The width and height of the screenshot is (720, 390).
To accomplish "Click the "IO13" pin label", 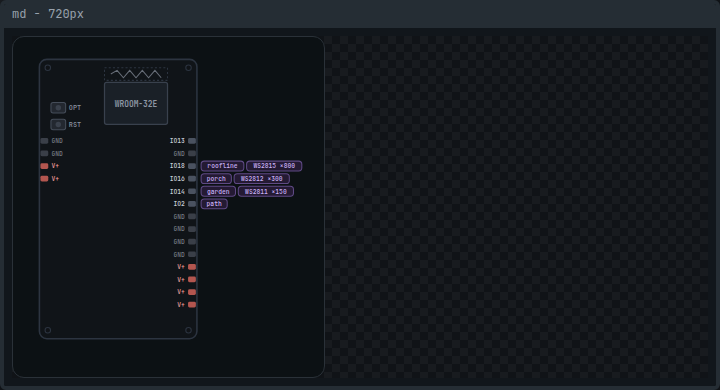I will [x=177, y=141].
